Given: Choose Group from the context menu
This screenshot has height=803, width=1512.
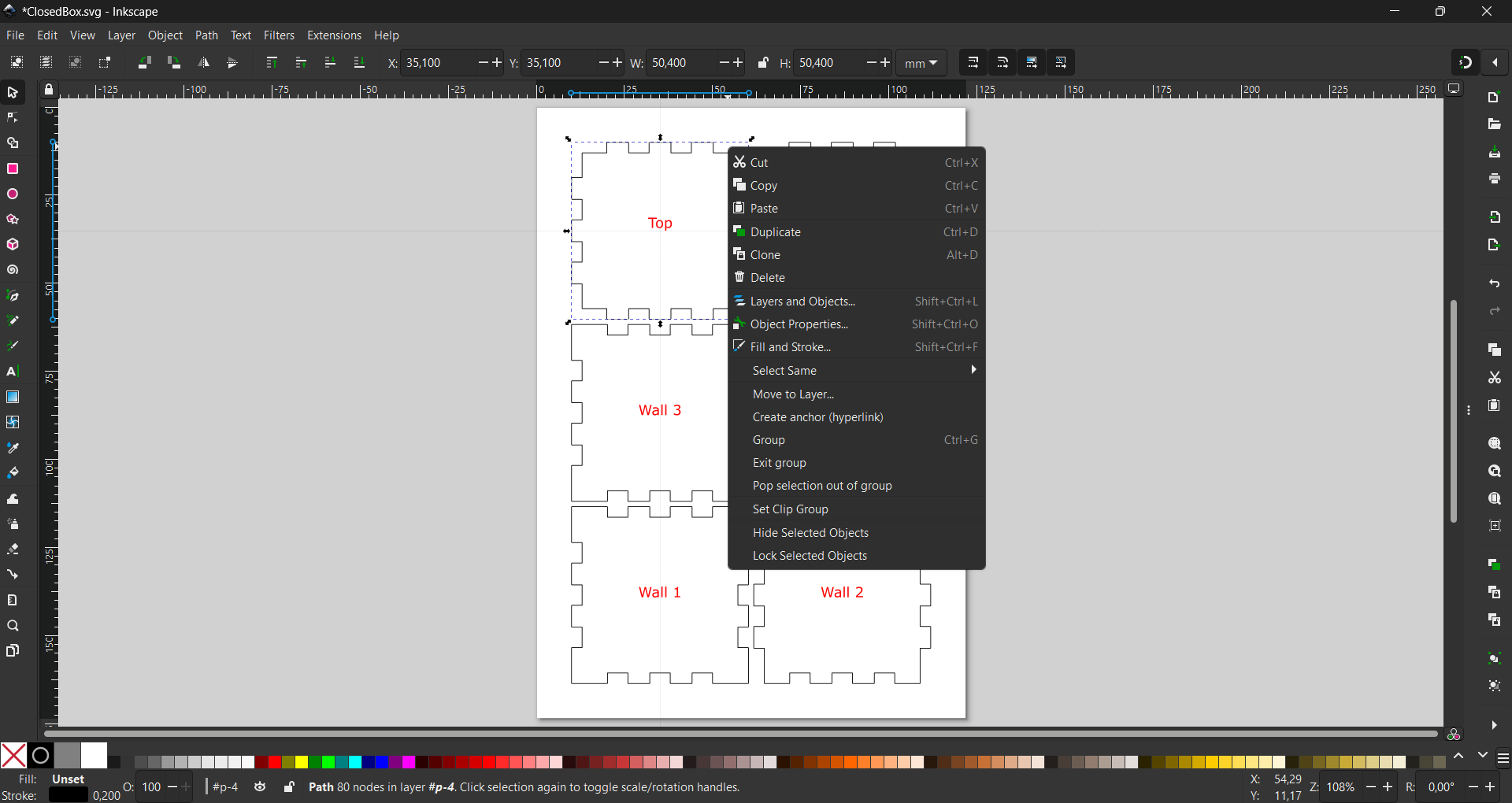Looking at the screenshot, I should click(857, 440).
